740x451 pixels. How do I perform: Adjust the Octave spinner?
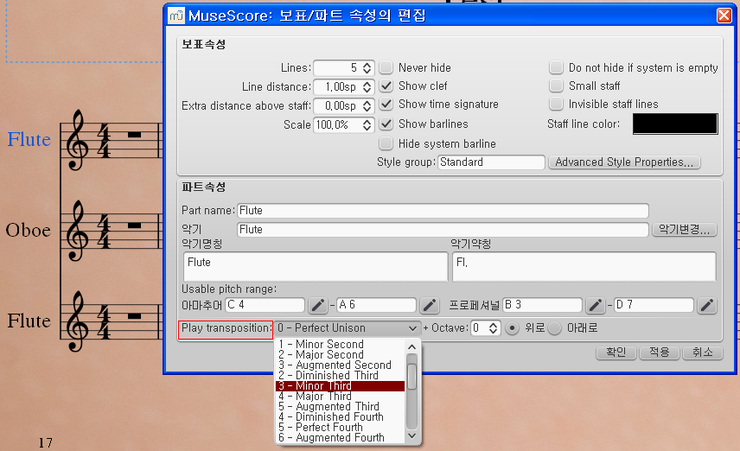coord(493,328)
